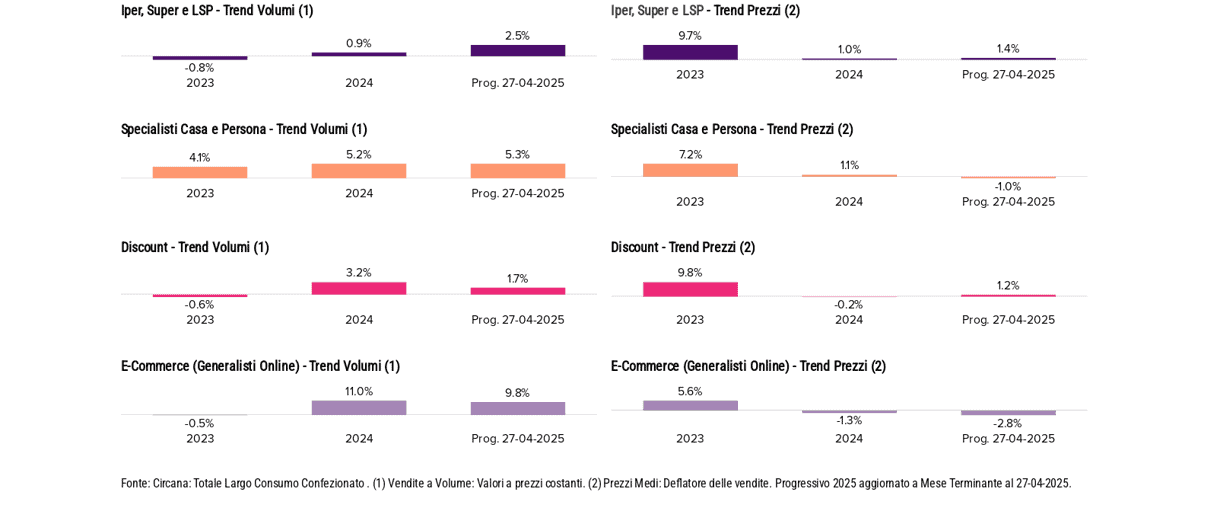Select the 1.7% Discount Volumi Prog. bar

pyautogui.click(x=517, y=291)
